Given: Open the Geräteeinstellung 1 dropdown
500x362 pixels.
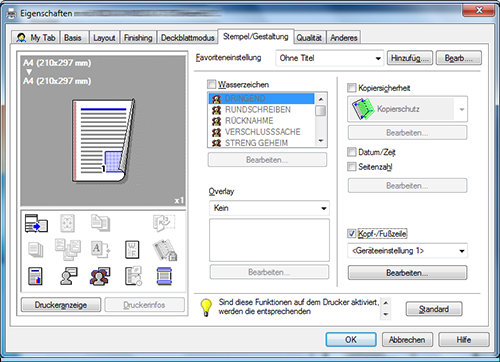Looking at the screenshot, I should point(407,251).
